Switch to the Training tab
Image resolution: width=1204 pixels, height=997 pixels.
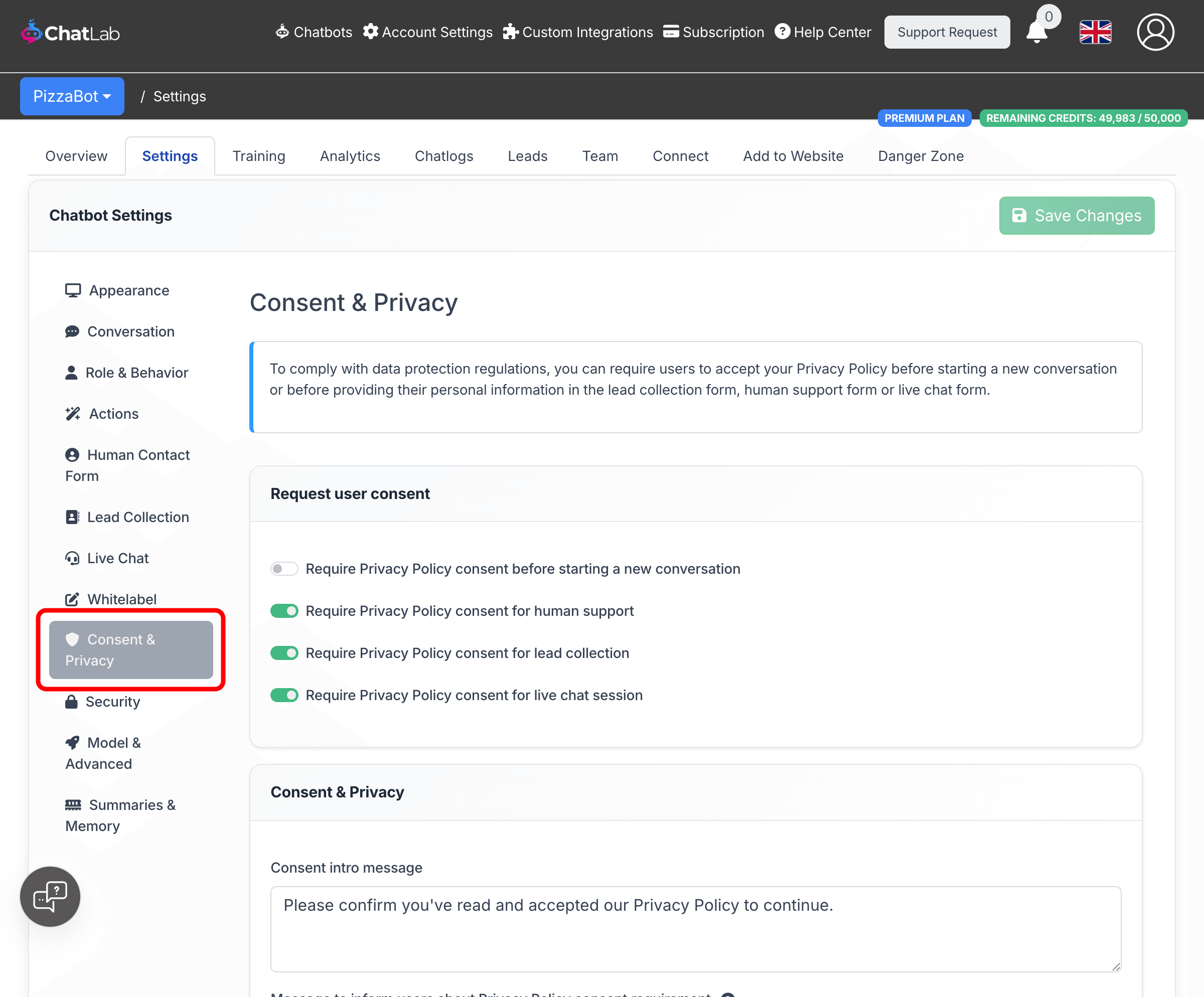pos(258,156)
